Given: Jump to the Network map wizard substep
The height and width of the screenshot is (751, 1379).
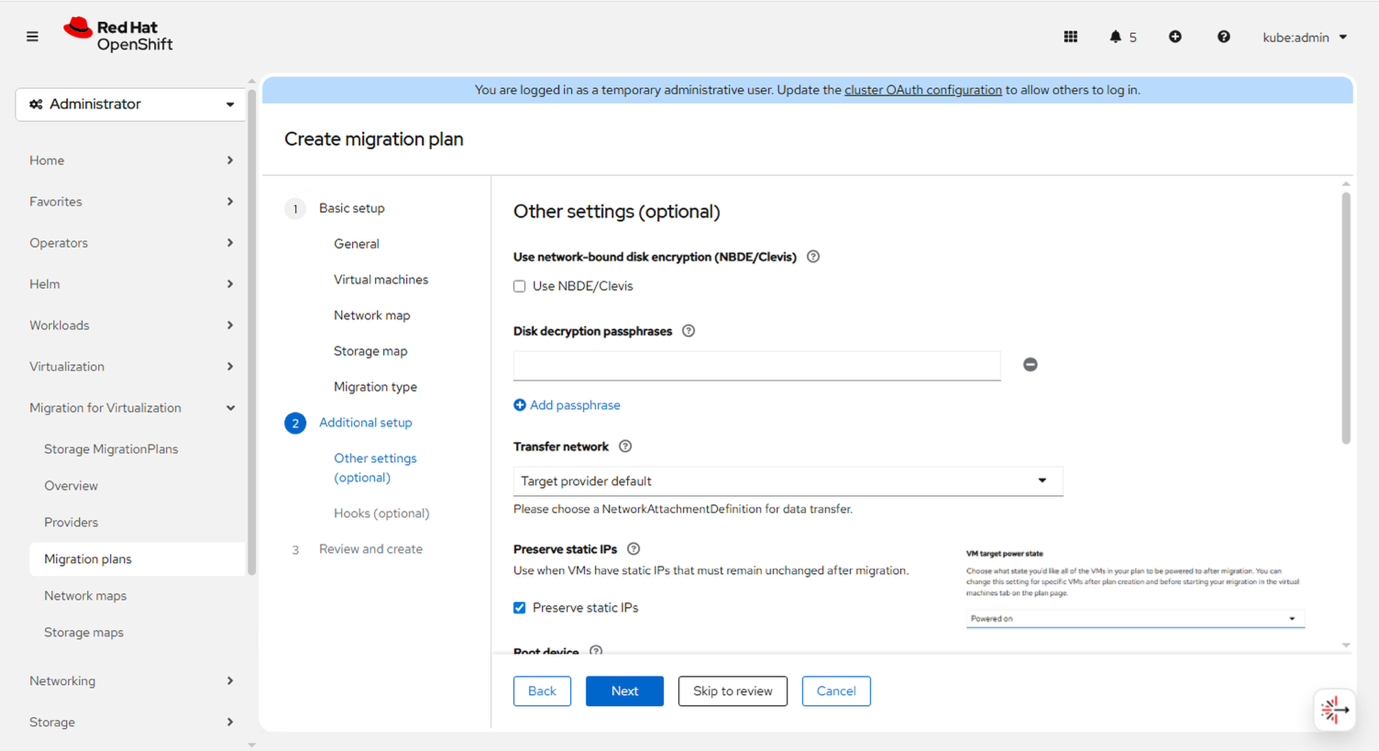Looking at the screenshot, I should click(x=372, y=316).
